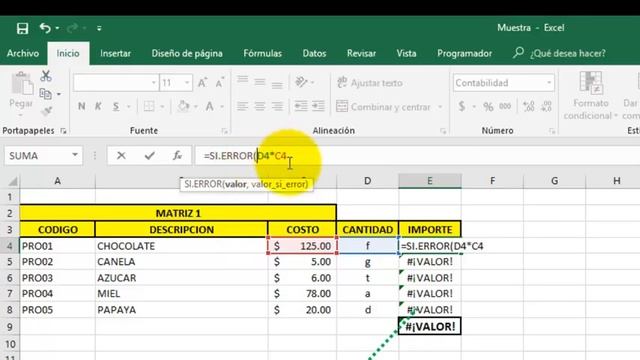Switch to the Diseño de página tab
Image resolution: width=640 pixels, height=360 pixels.
[187, 53]
